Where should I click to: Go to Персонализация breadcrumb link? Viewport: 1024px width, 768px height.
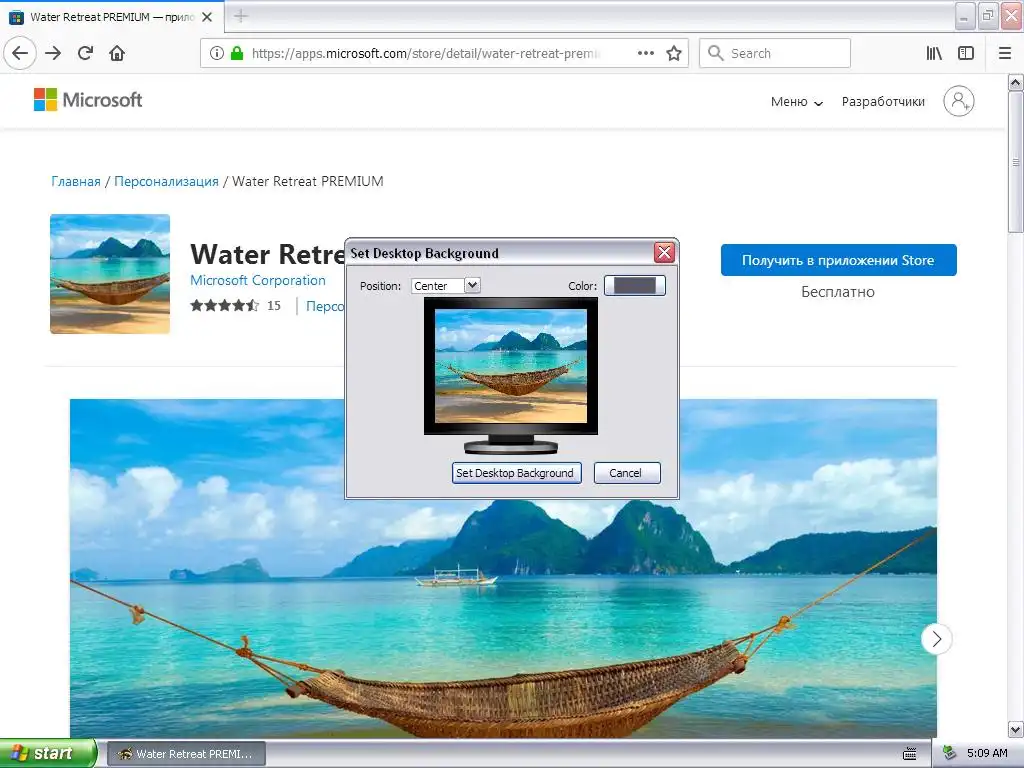pos(167,182)
